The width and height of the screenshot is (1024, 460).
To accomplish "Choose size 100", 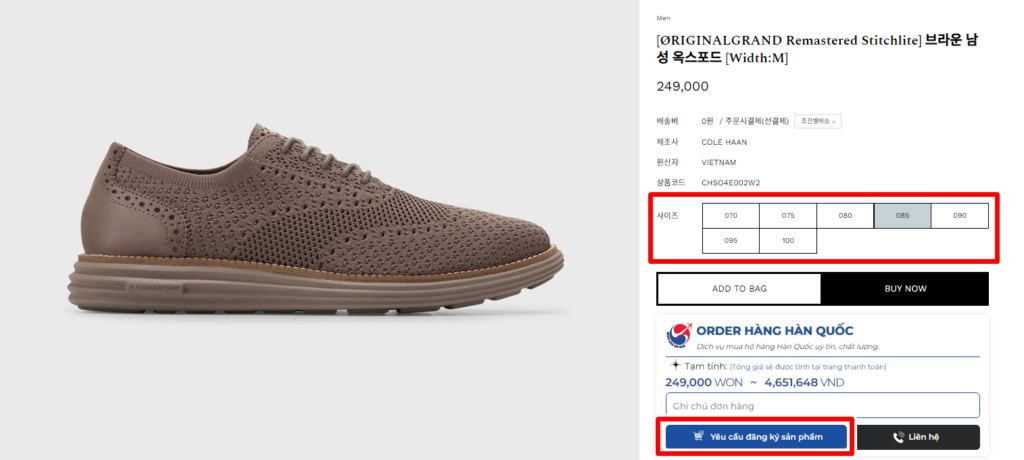I will point(788,241).
